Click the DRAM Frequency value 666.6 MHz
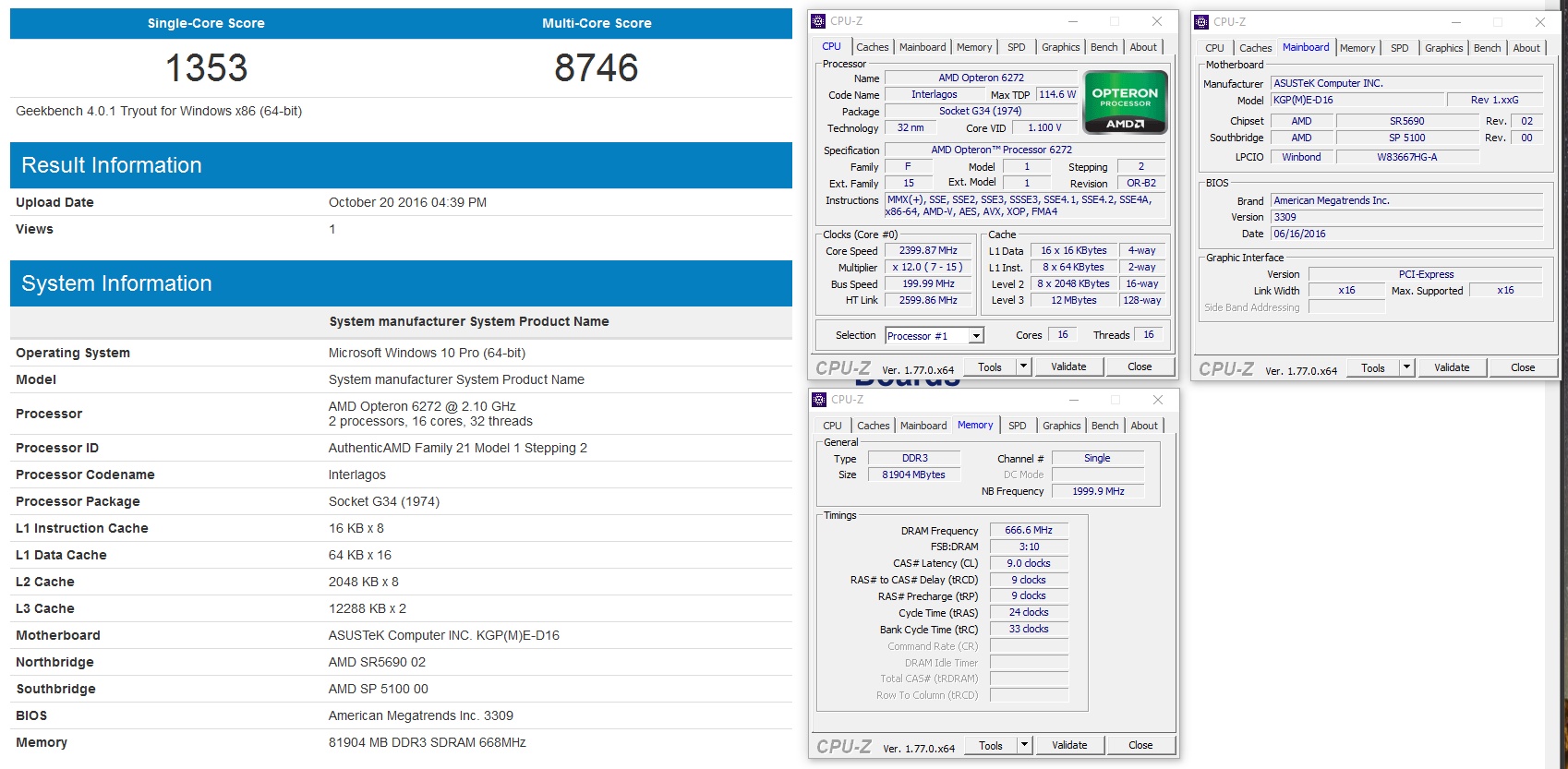Image resolution: width=1568 pixels, height=769 pixels. click(1029, 530)
